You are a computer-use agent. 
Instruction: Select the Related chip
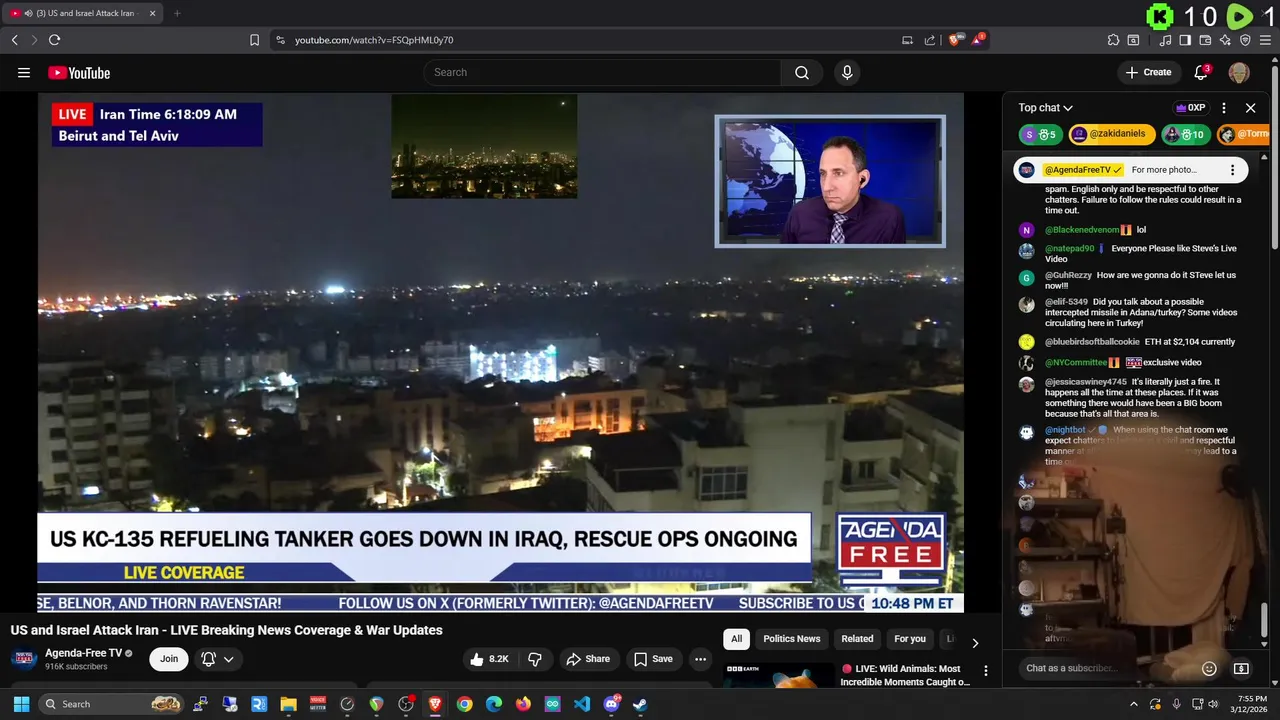[x=857, y=639]
